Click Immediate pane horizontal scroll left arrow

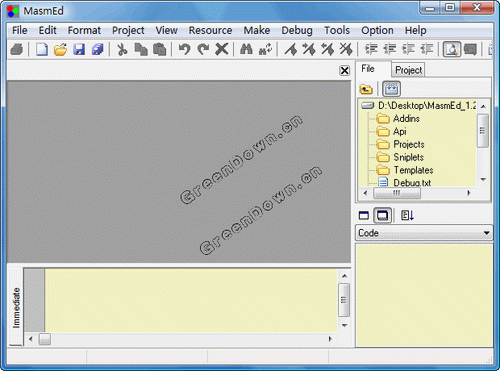pyautogui.click(x=31, y=339)
